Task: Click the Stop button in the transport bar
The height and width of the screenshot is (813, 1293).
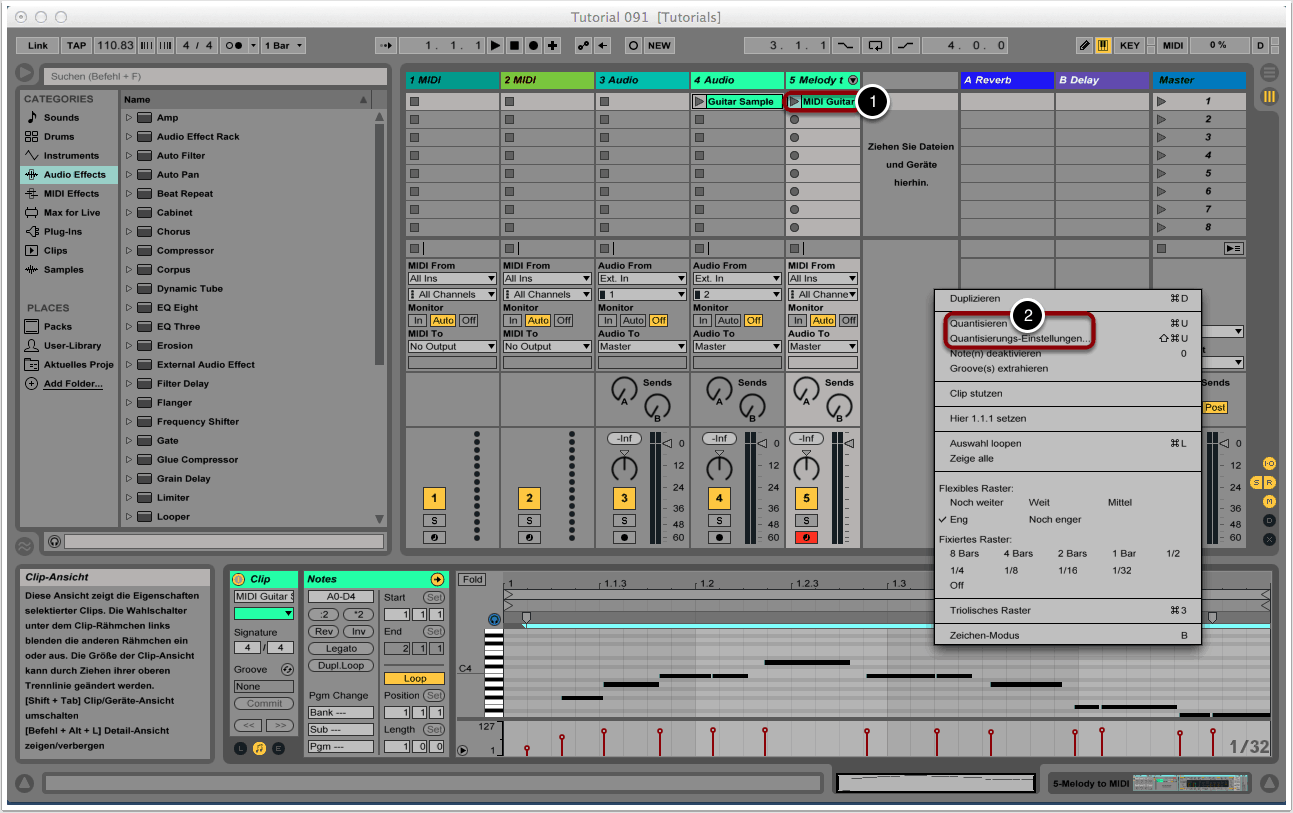Action: (514, 46)
